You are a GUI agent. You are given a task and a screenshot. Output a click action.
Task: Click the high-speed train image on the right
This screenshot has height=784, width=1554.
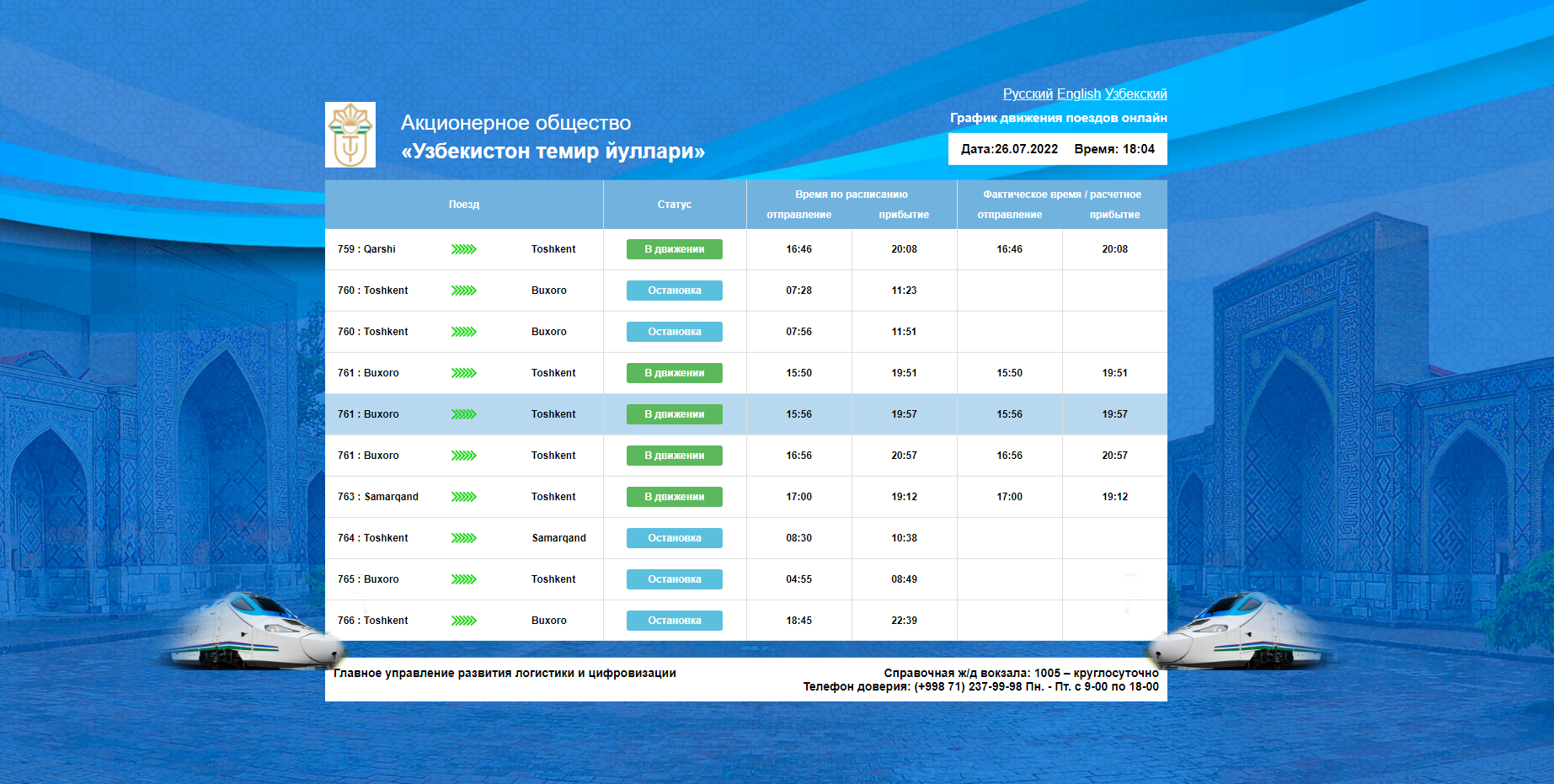click(1238, 632)
